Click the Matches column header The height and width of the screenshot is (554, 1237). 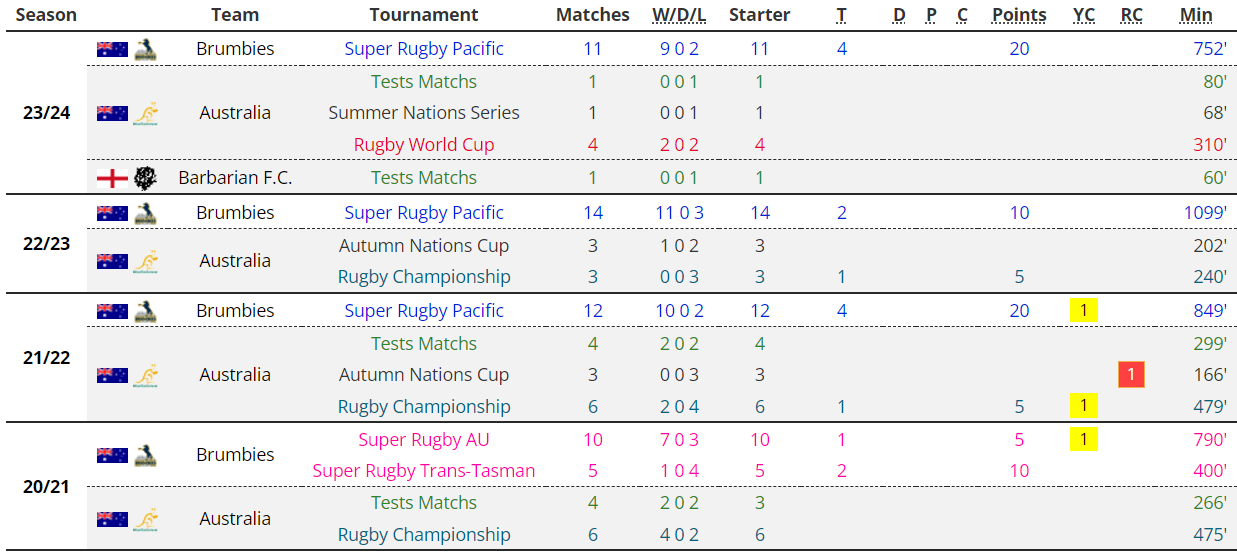click(593, 15)
